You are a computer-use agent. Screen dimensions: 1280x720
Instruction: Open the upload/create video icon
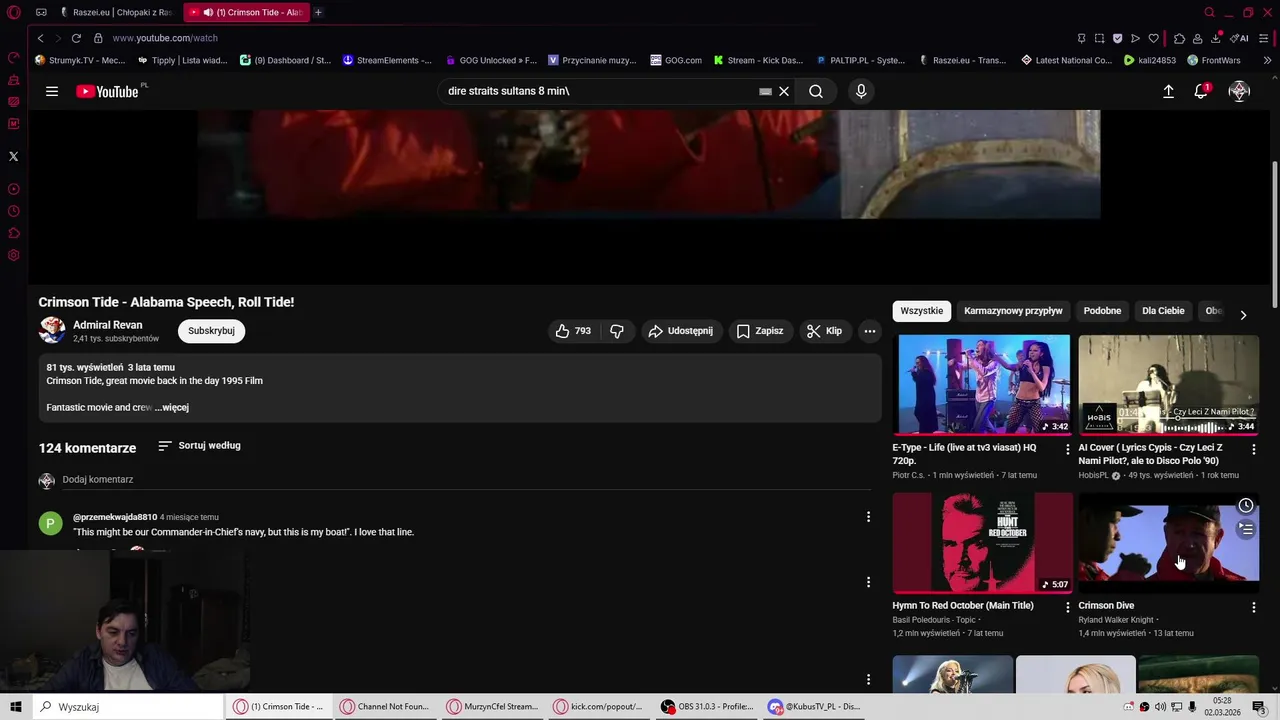click(1168, 91)
